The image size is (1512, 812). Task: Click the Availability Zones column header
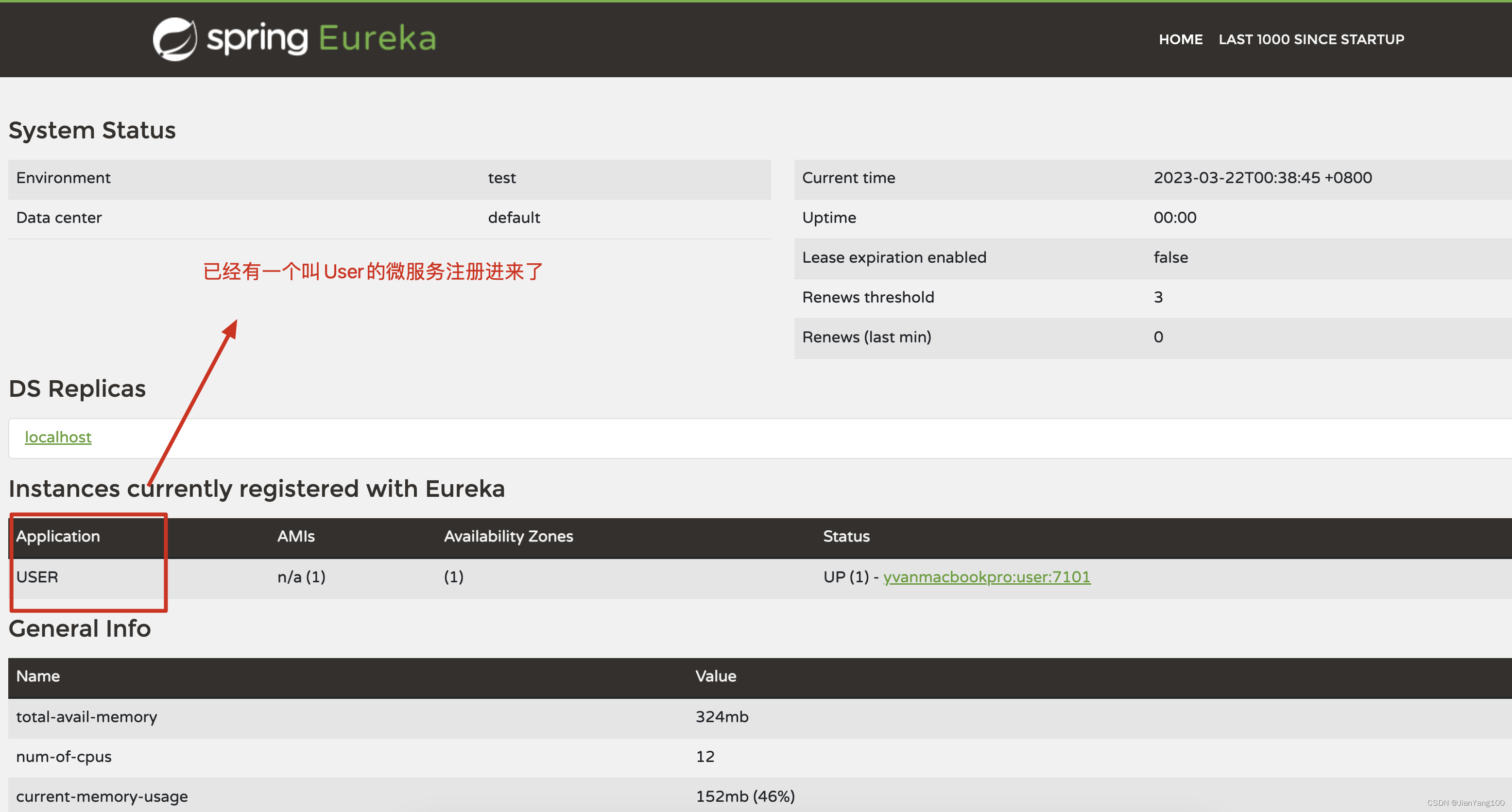(508, 536)
